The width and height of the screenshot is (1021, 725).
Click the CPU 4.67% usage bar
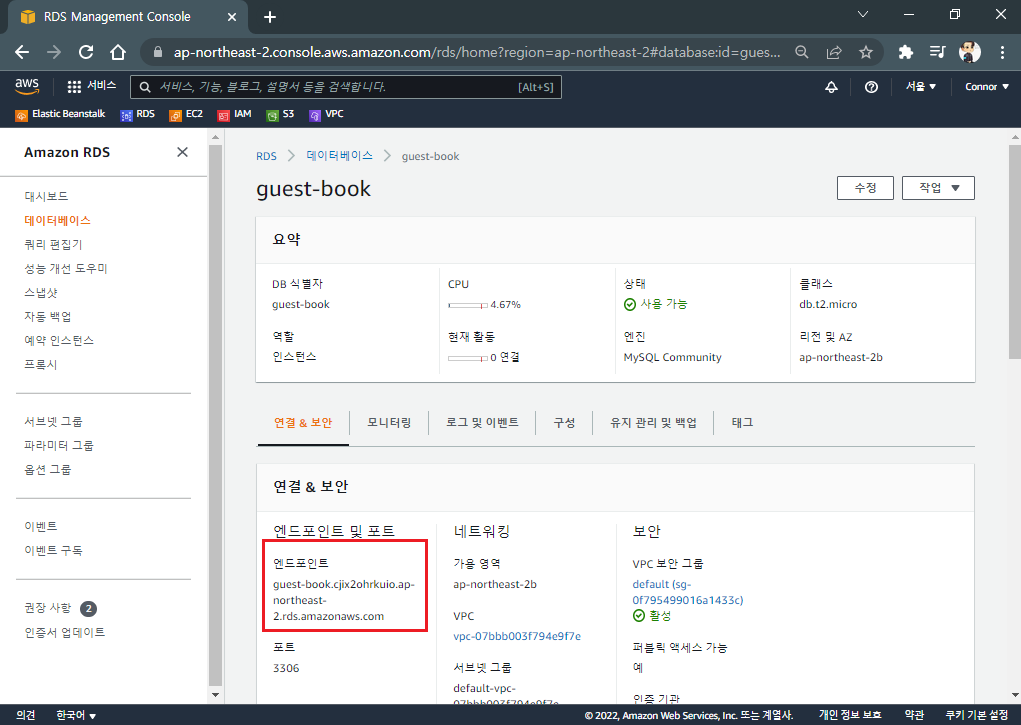[x=468, y=305]
